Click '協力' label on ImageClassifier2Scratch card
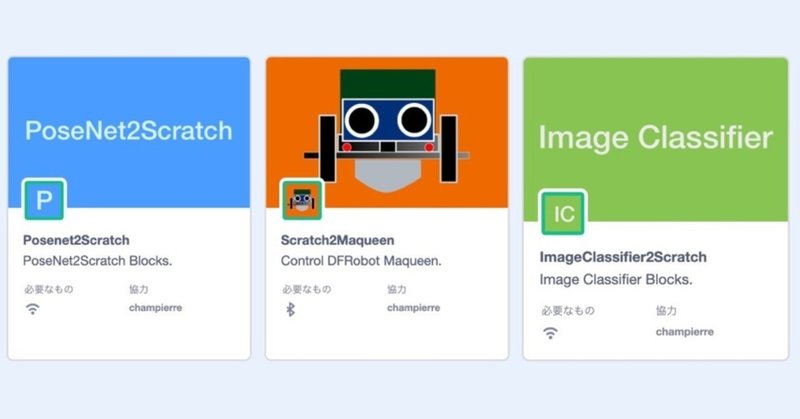This screenshot has height=419, width=800. click(666, 310)
